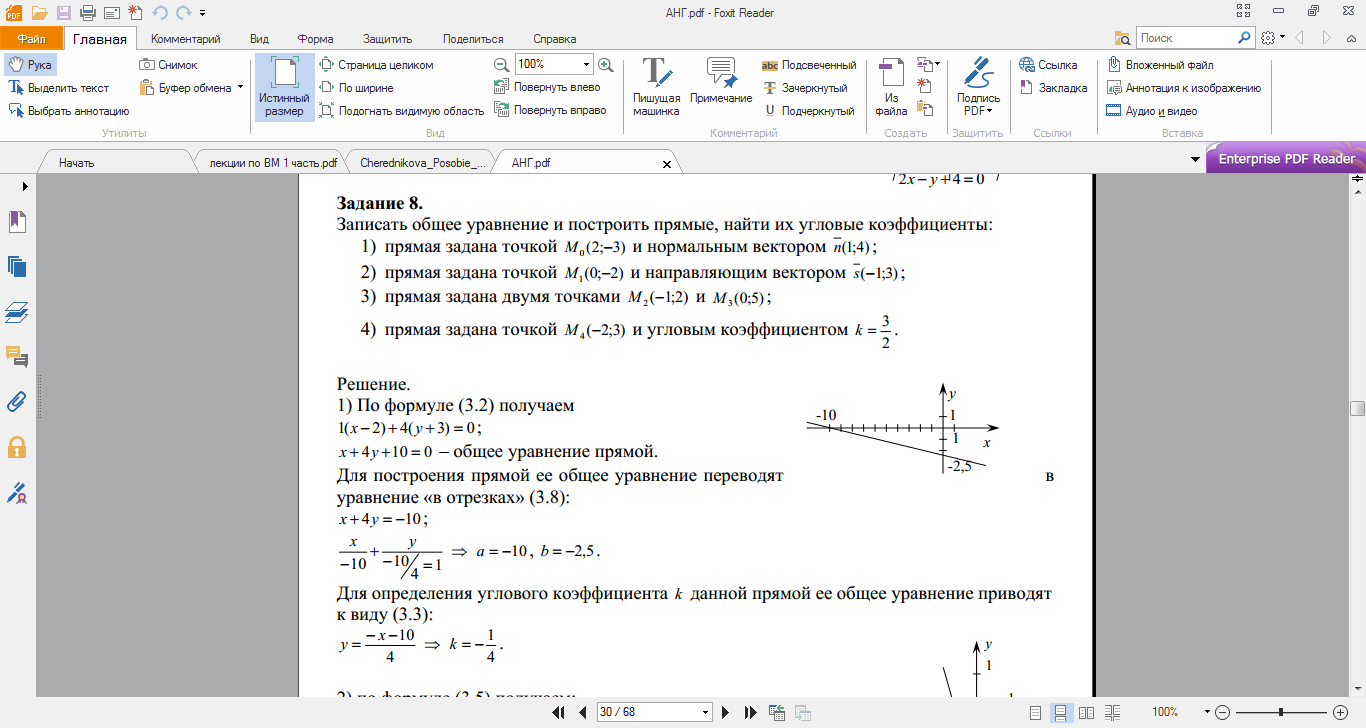Open the attachments paperclip panel

coord(17,402)
